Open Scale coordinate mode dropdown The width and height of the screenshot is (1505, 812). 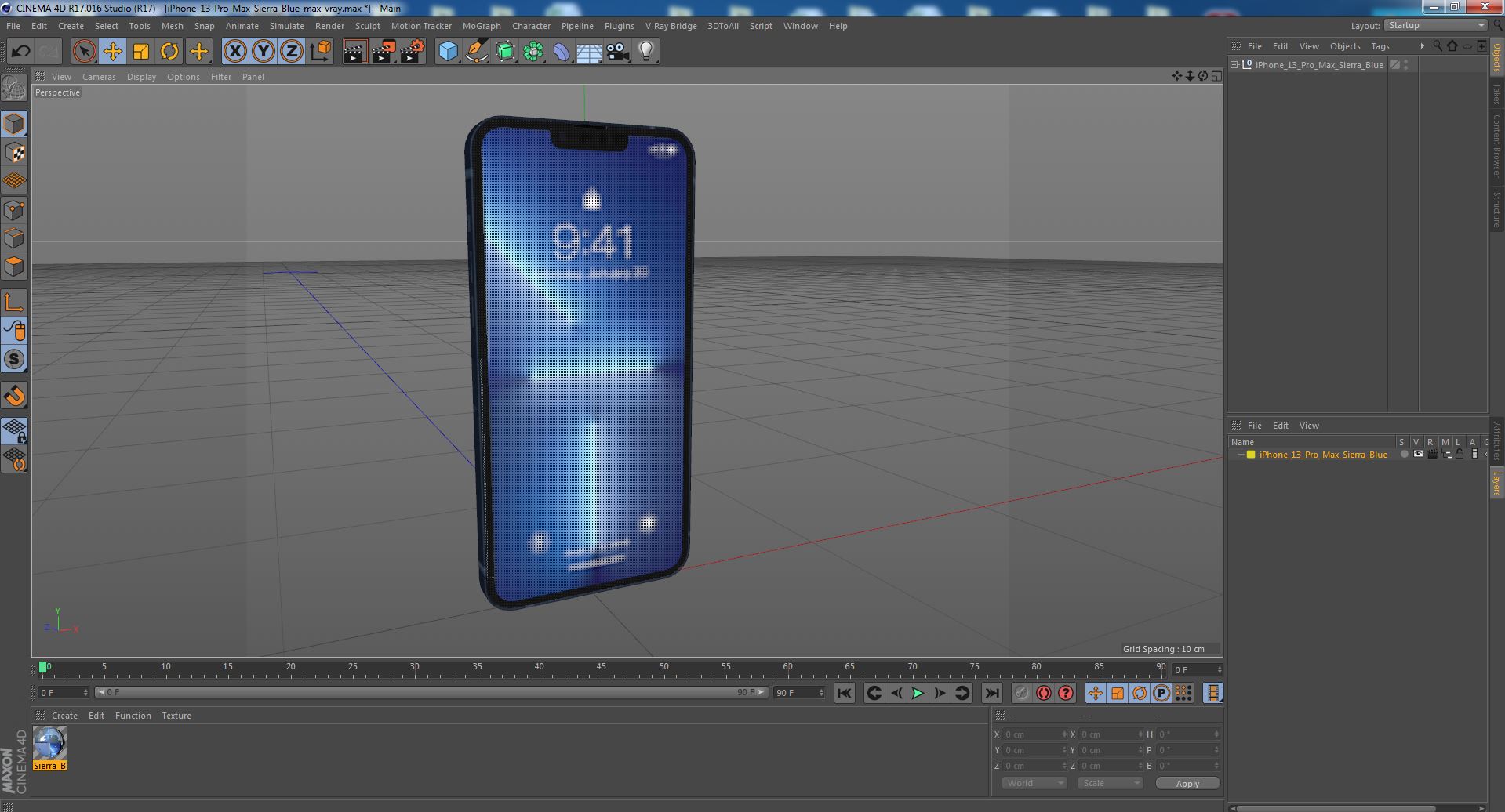coord(1110,783)
